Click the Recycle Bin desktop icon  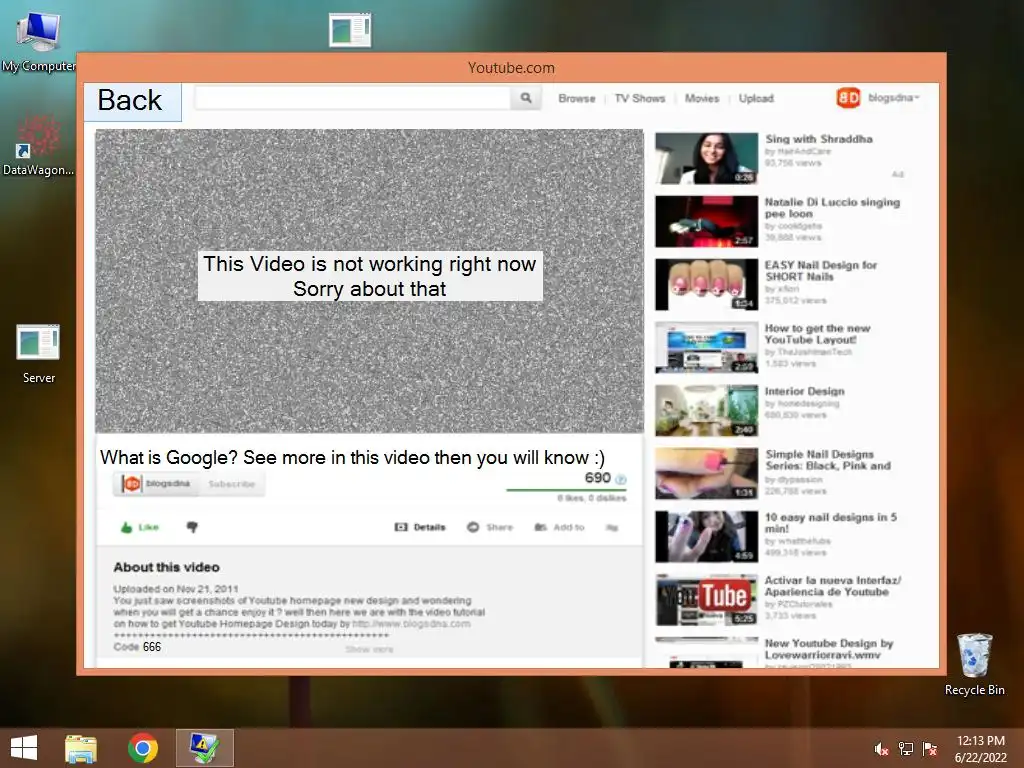974,664
